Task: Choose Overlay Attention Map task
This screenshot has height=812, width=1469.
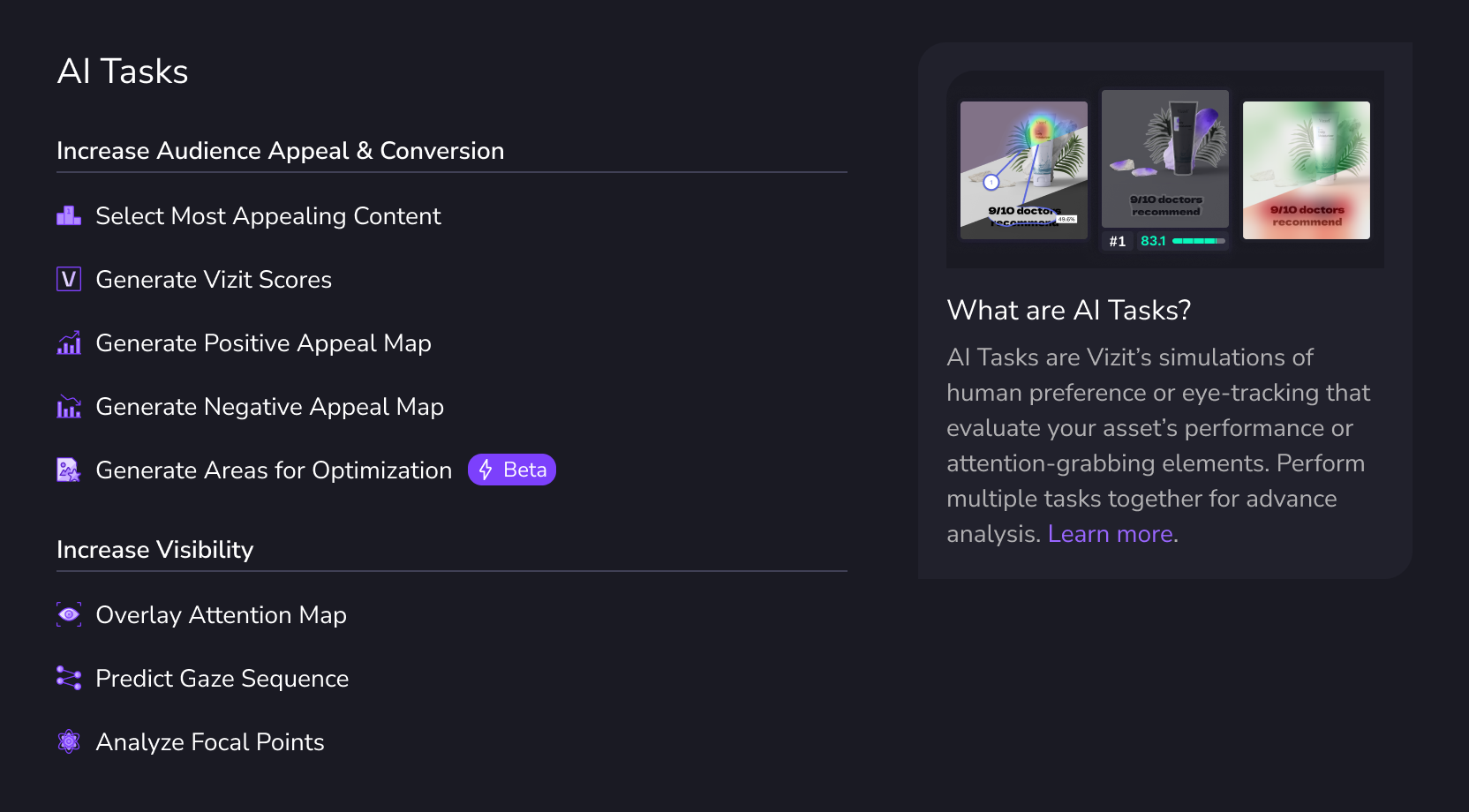Action: (x=221, y=615)
